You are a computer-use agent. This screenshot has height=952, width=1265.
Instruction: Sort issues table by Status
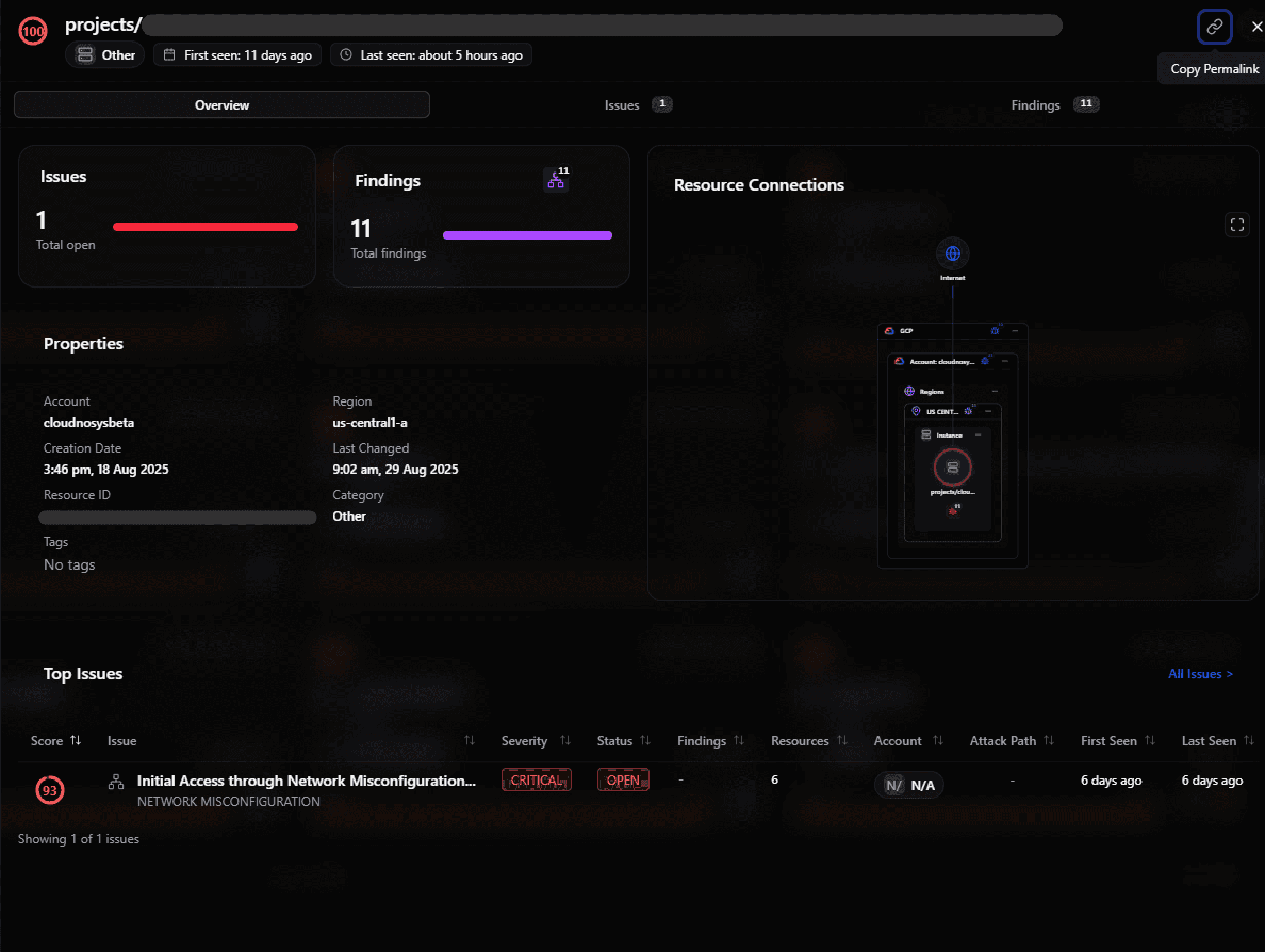point(646,741)
